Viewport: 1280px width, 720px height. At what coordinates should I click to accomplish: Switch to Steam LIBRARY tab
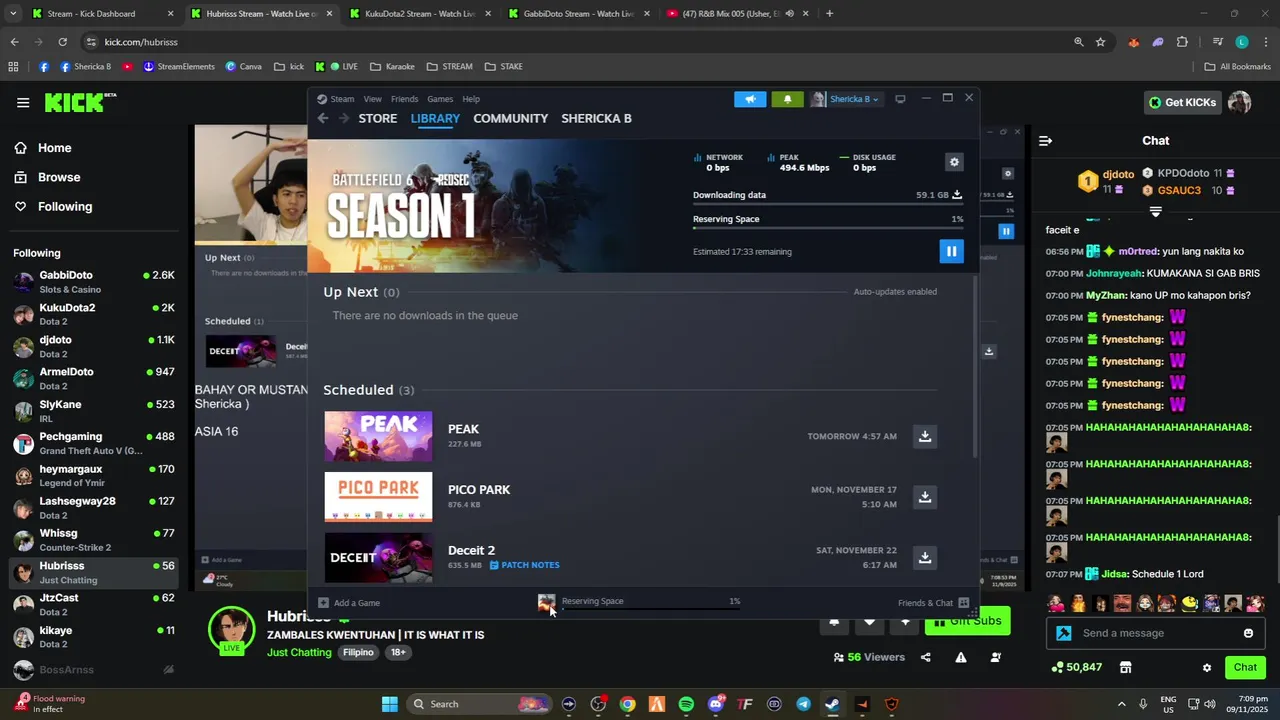435,118
